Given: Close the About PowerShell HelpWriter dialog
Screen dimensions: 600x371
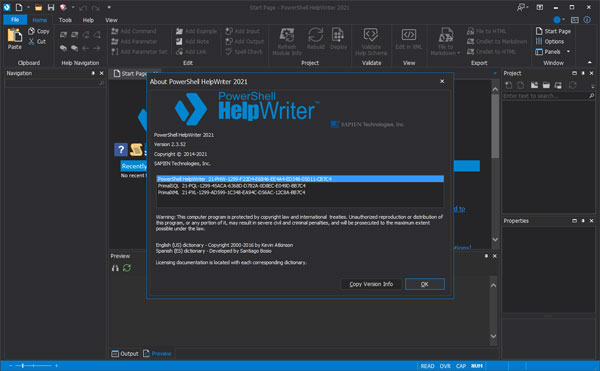Looking at the screenshot, I should point(442,81).
